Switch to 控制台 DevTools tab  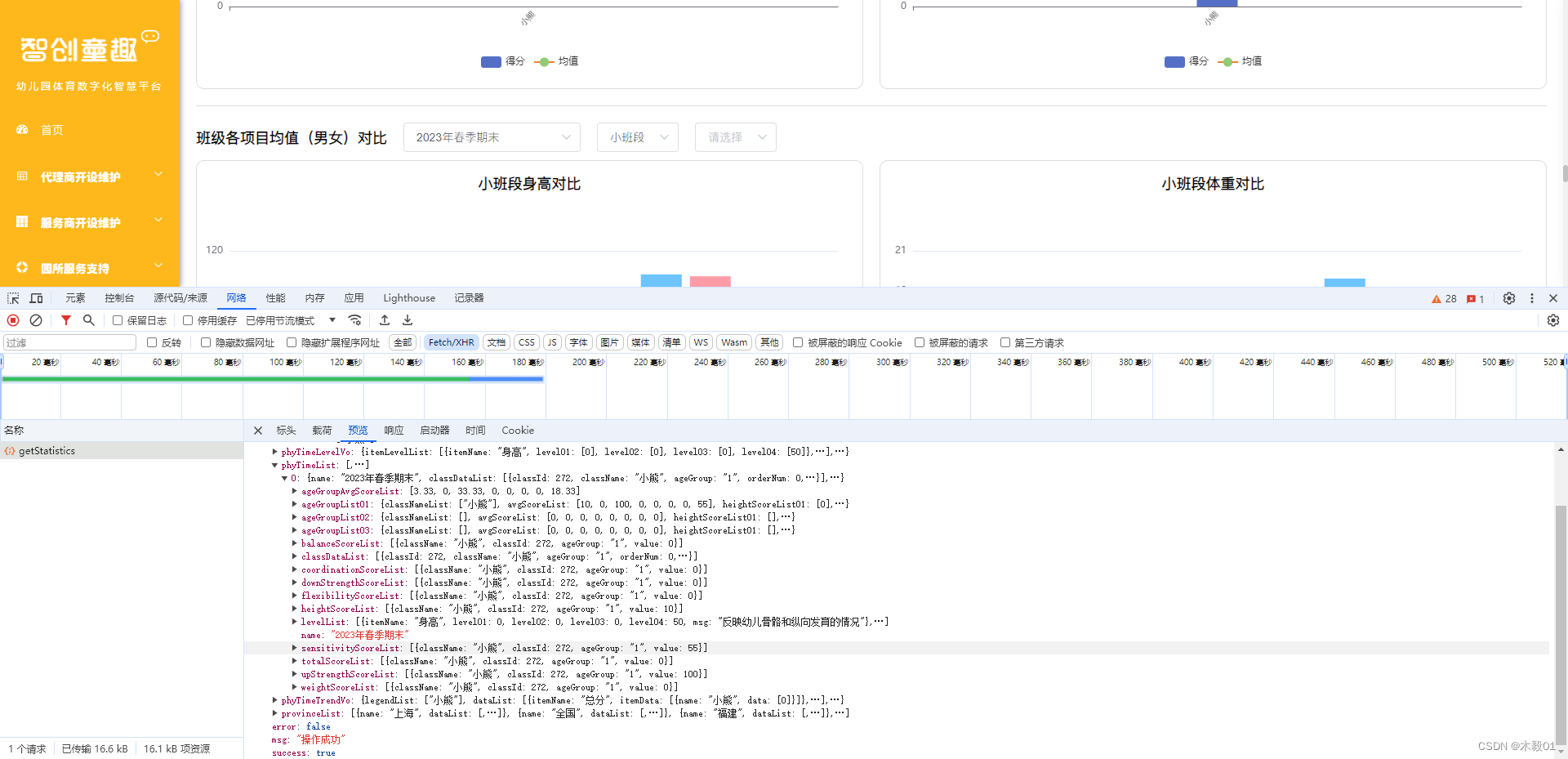pos(119,298)
